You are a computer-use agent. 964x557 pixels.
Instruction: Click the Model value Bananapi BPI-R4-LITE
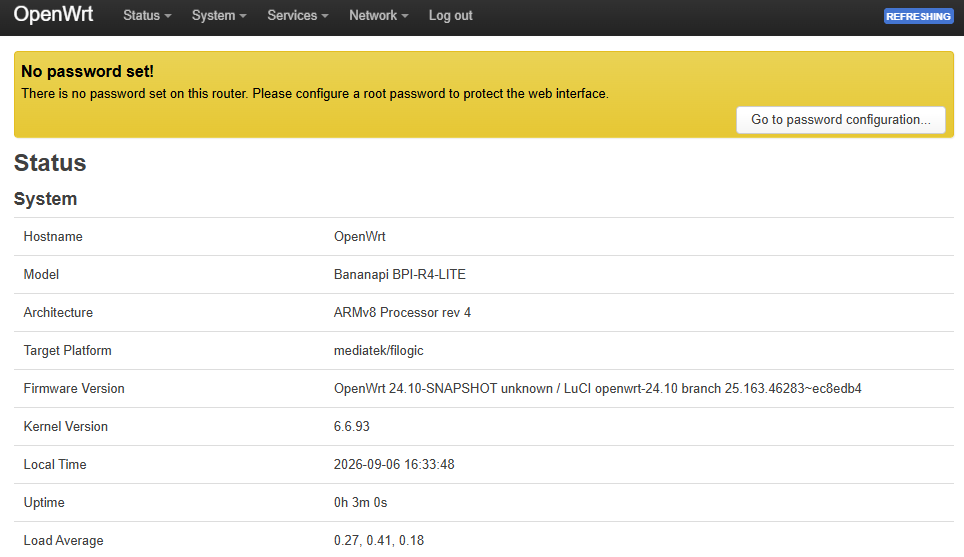click(400, 275)
